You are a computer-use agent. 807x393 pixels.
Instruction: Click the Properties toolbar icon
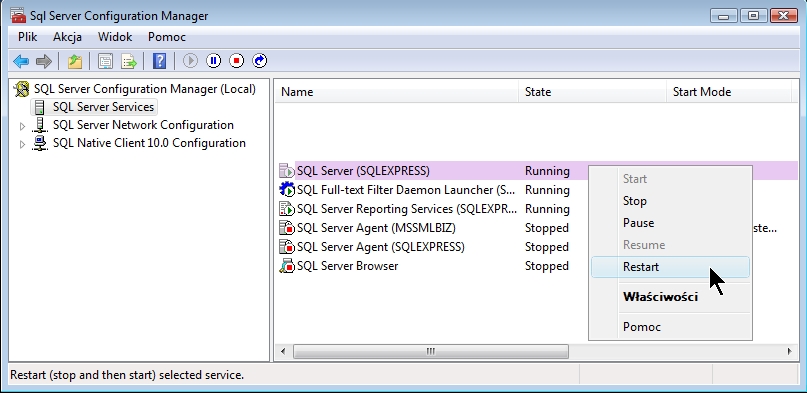pyautogui.click(x=106, y=61)
